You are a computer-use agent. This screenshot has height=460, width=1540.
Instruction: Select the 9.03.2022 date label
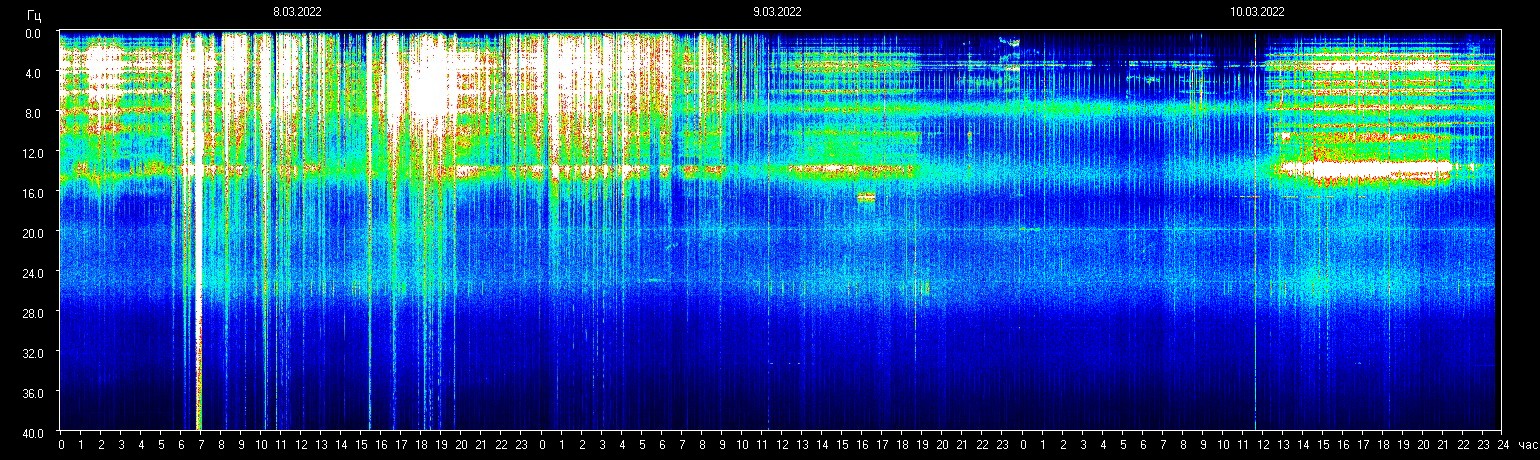click(x=777, y=12)
